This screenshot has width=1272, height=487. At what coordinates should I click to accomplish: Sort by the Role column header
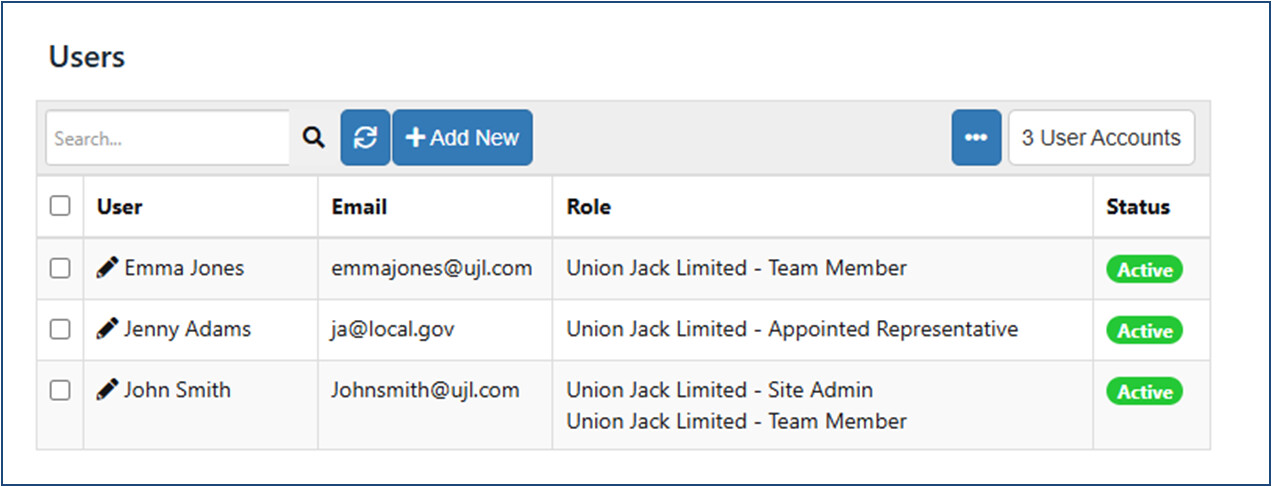[589, 207]
